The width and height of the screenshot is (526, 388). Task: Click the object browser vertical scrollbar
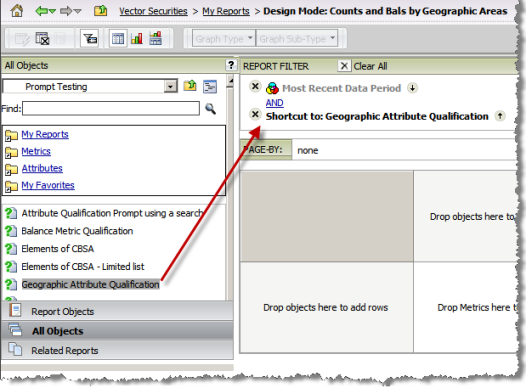click(230, 188)
